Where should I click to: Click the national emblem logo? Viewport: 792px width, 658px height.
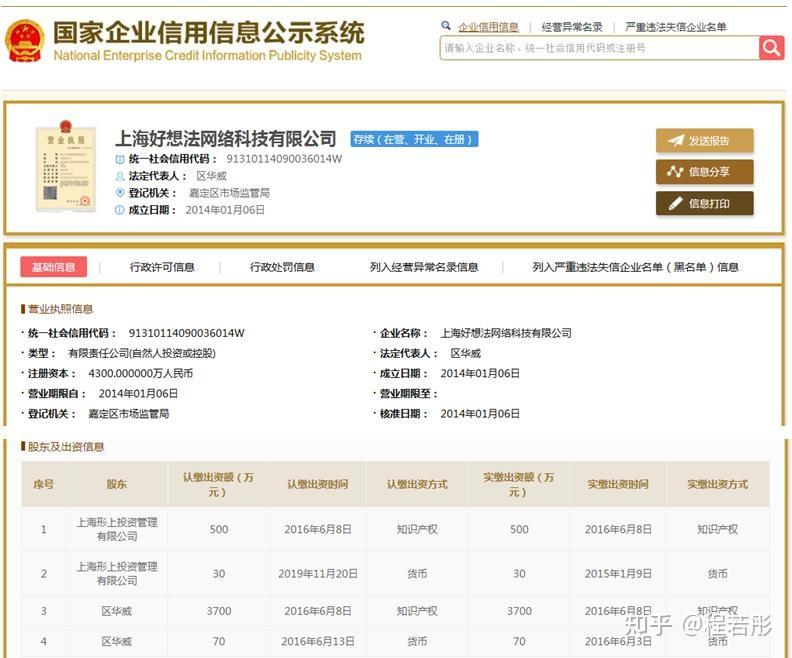tap(25, 41)
